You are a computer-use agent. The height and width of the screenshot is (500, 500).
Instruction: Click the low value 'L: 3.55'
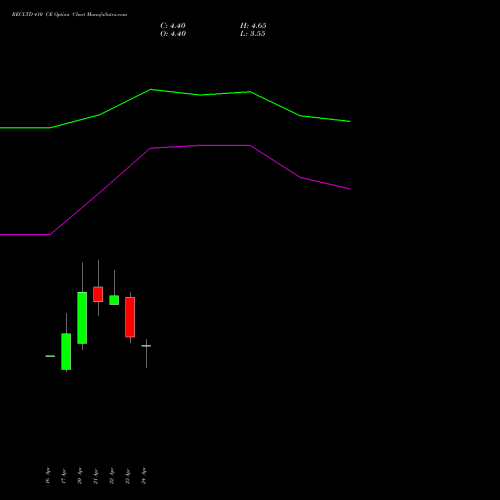coord(253,34)
